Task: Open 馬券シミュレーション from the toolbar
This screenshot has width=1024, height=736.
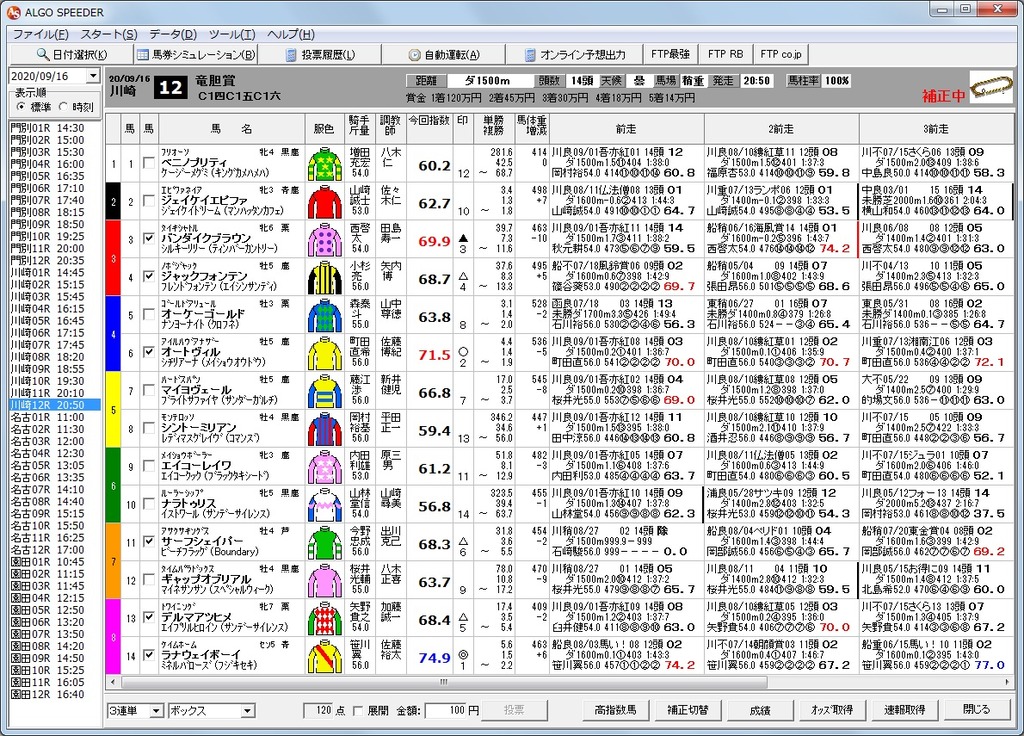Action: tap(195, 55)
